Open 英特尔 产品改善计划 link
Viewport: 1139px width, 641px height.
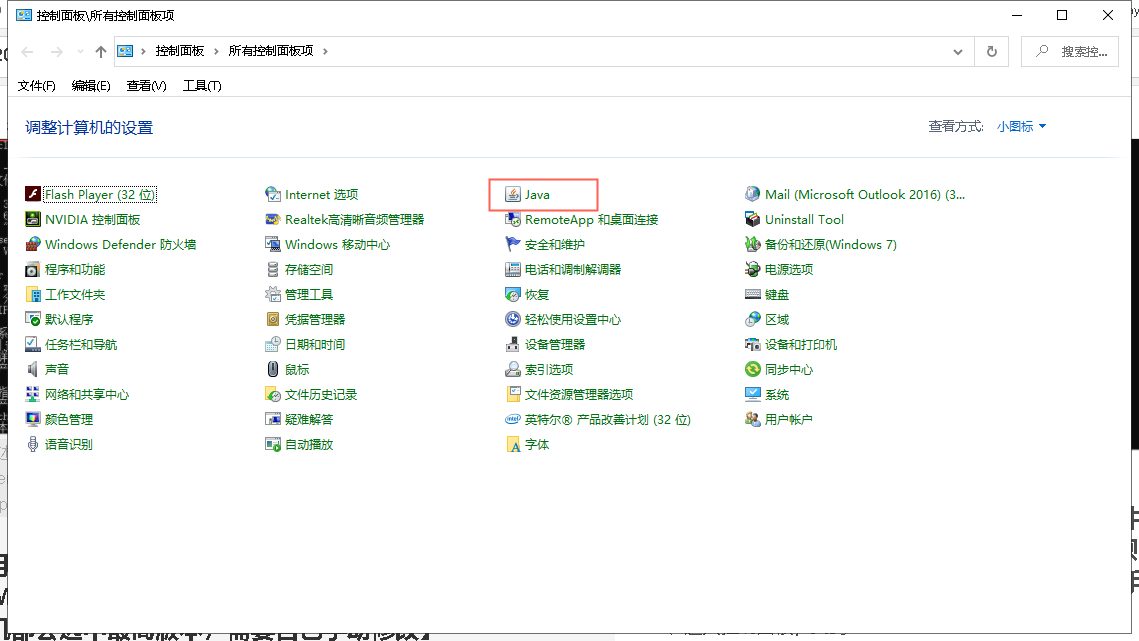click(607, 419)
